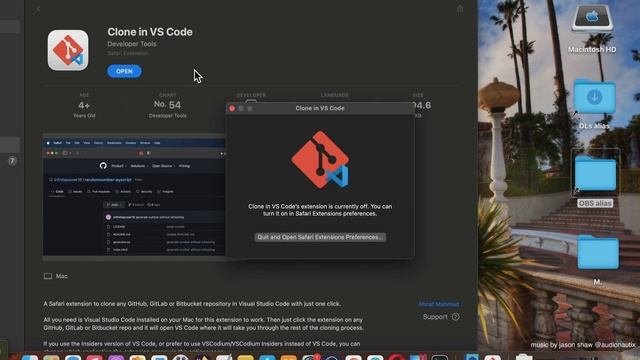Click the large git logo inside the dialog
The height and width of the screenshot is (360, 640).
click(x=320, y=159)
